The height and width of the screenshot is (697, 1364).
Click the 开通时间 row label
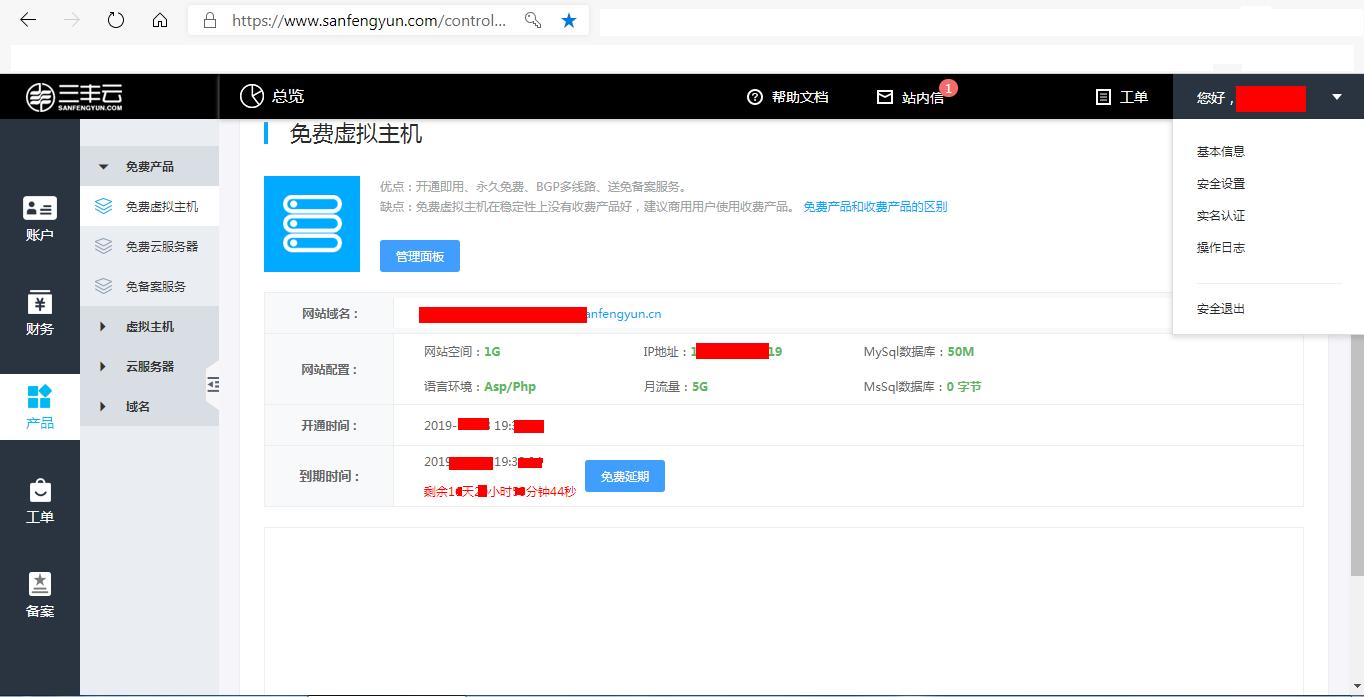(x=330, y=426)
